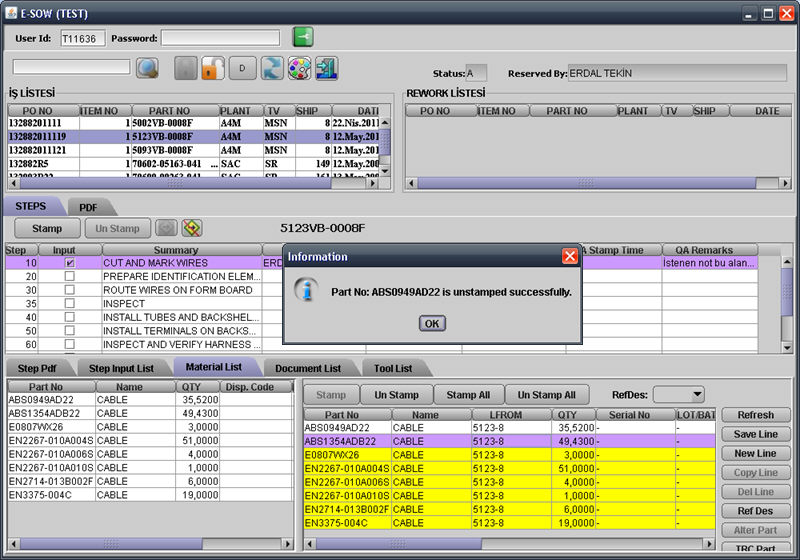Select E0807WX26 in left material list

coord(151,427)
